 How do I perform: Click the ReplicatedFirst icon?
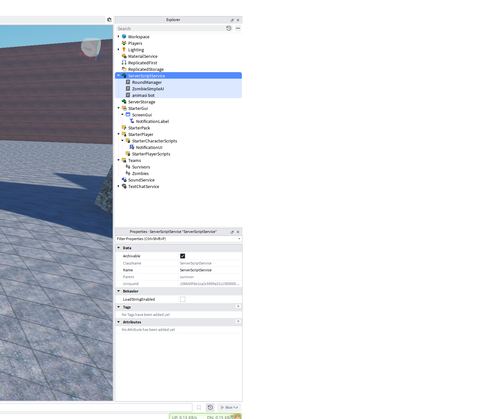pos(124,63)
